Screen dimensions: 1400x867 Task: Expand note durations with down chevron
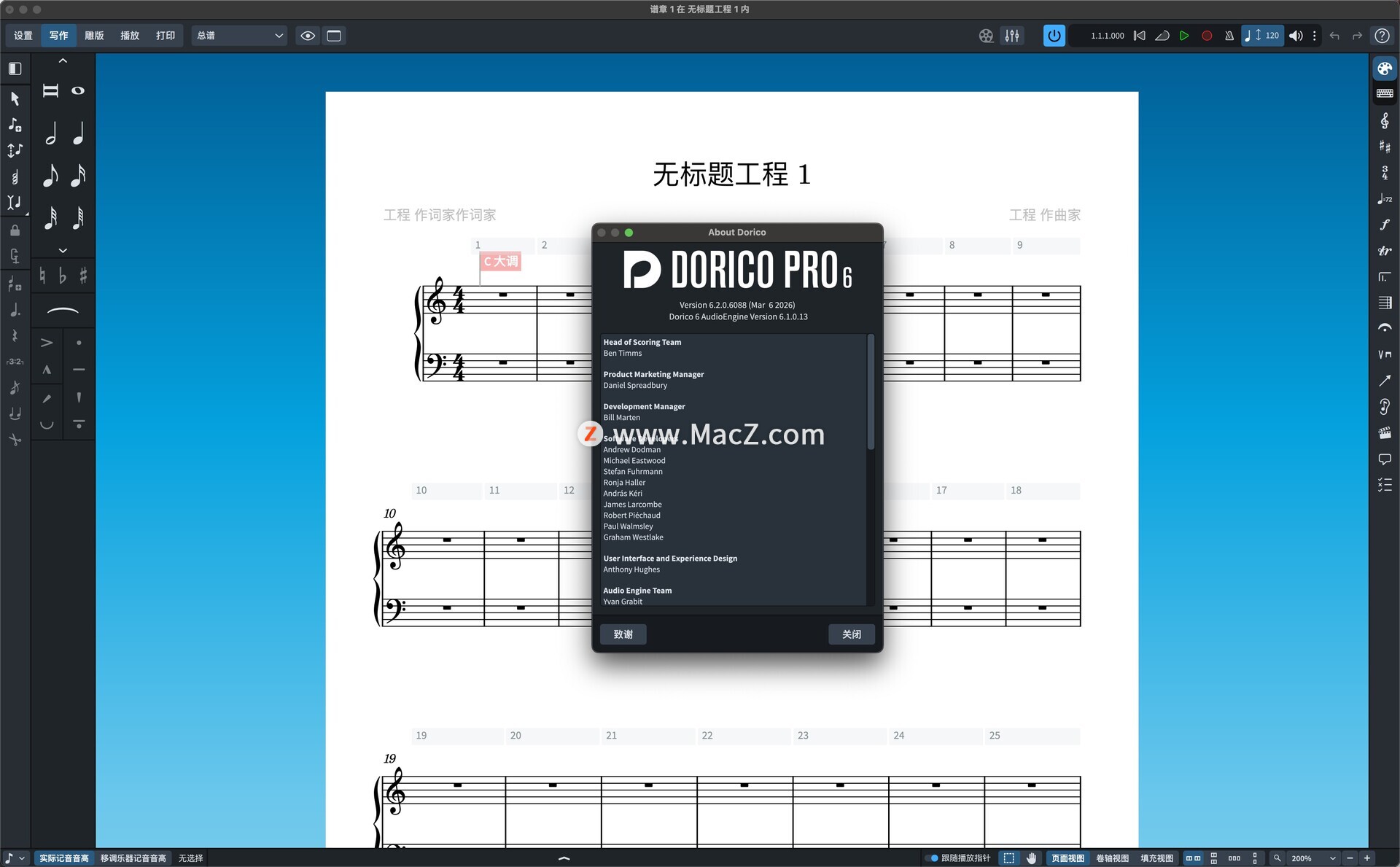point(63,250)
